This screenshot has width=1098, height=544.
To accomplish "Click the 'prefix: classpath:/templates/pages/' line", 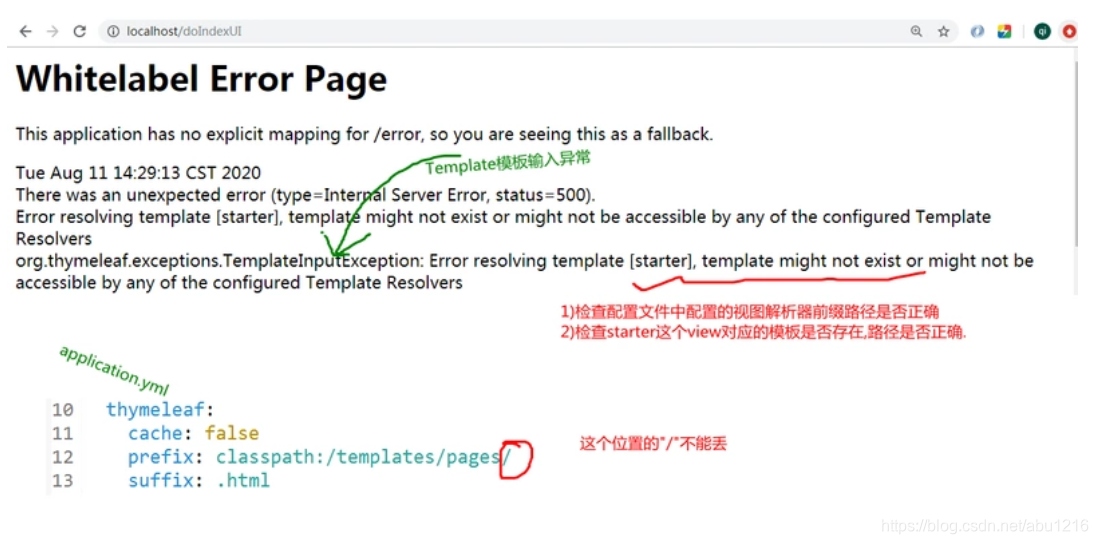I will [x=320, y=457].
